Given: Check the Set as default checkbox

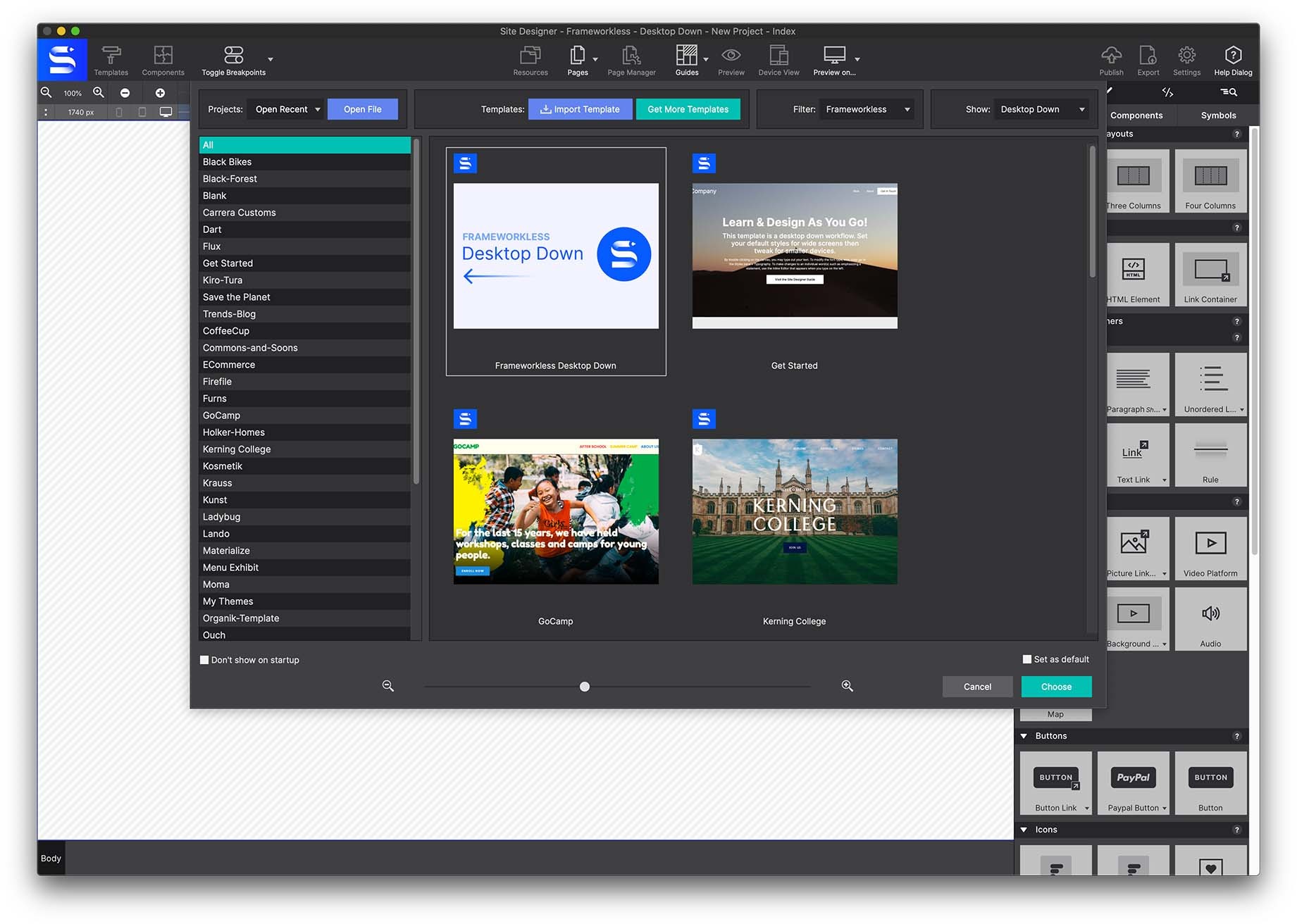Looking at the screenshot, I should coord(1027,659).
